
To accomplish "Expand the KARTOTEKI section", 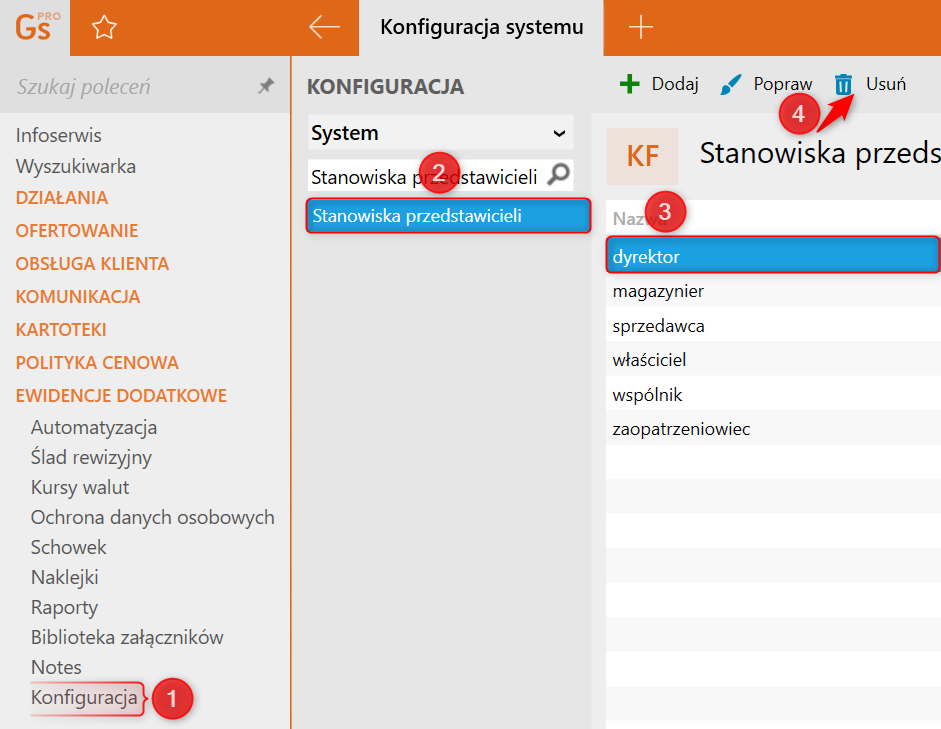I will pos(61,330).
